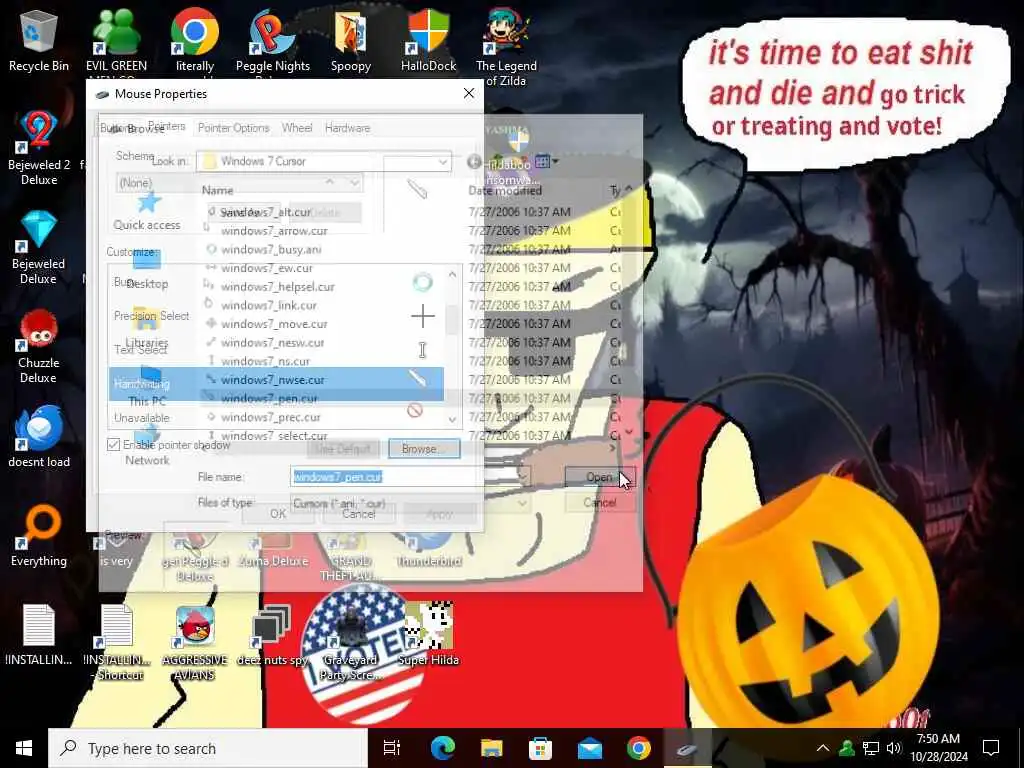Launch Peggle Nights from the desktop

coord(273,40)
